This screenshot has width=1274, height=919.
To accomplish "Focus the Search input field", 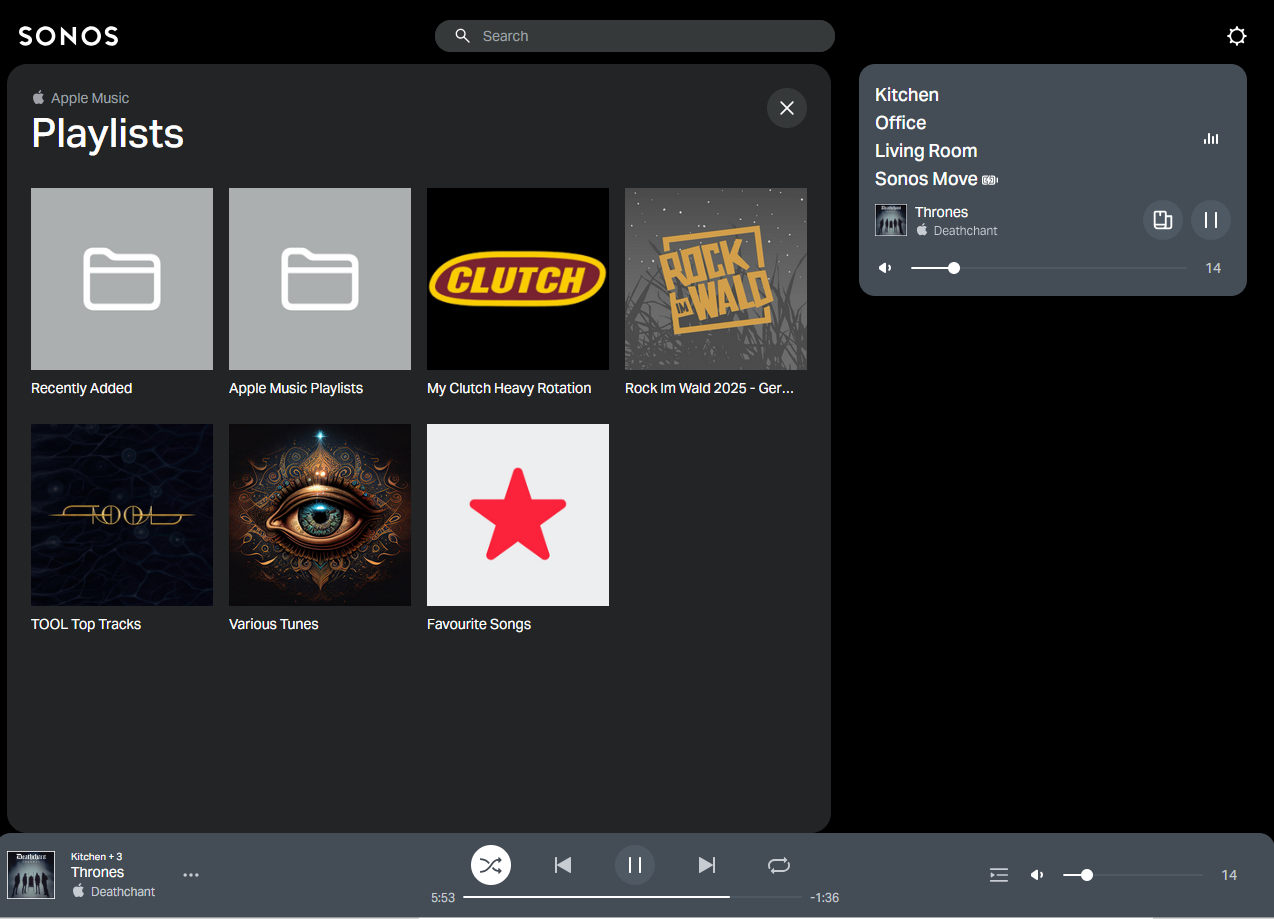I will 635,36.
